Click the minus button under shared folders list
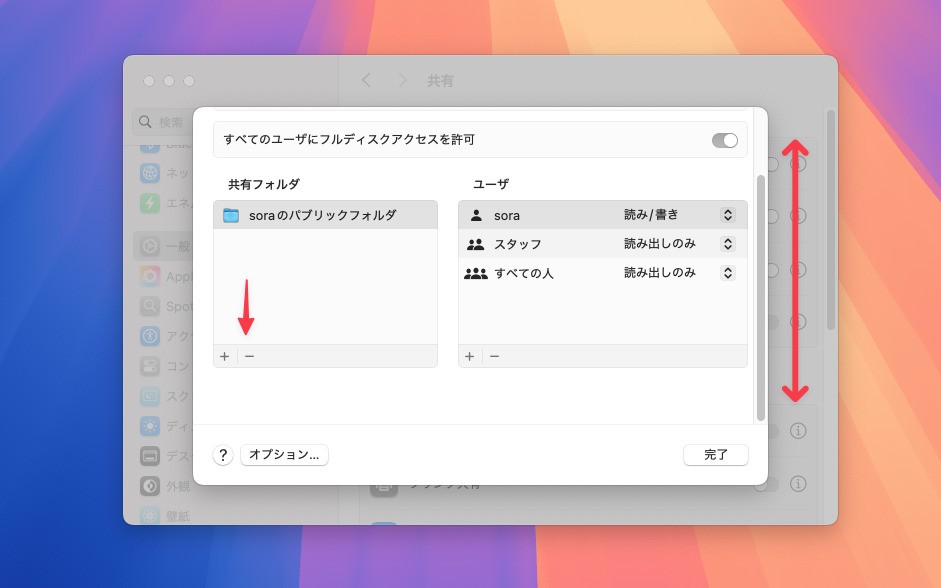The image size is (941, 588). click(x=249, y=356)
